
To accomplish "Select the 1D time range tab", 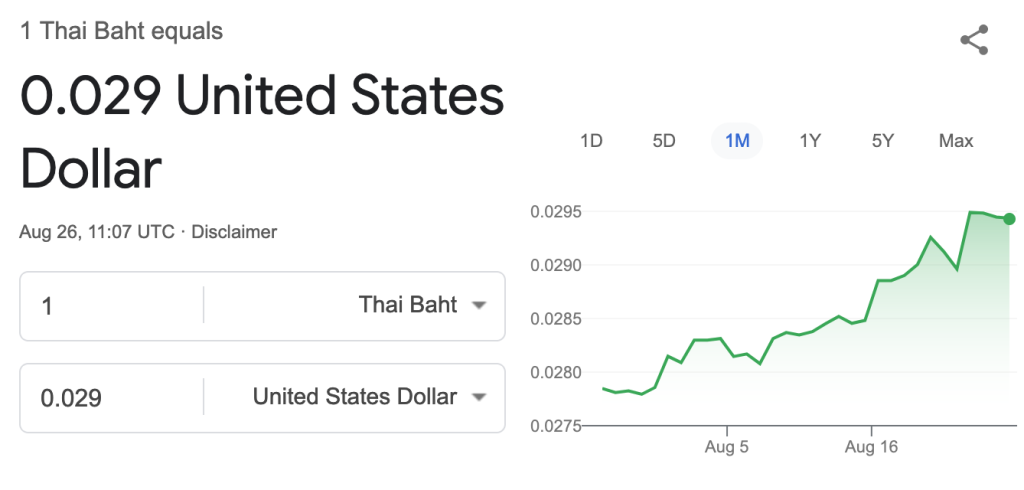I will pyautogui.click(x=591, y=141).
